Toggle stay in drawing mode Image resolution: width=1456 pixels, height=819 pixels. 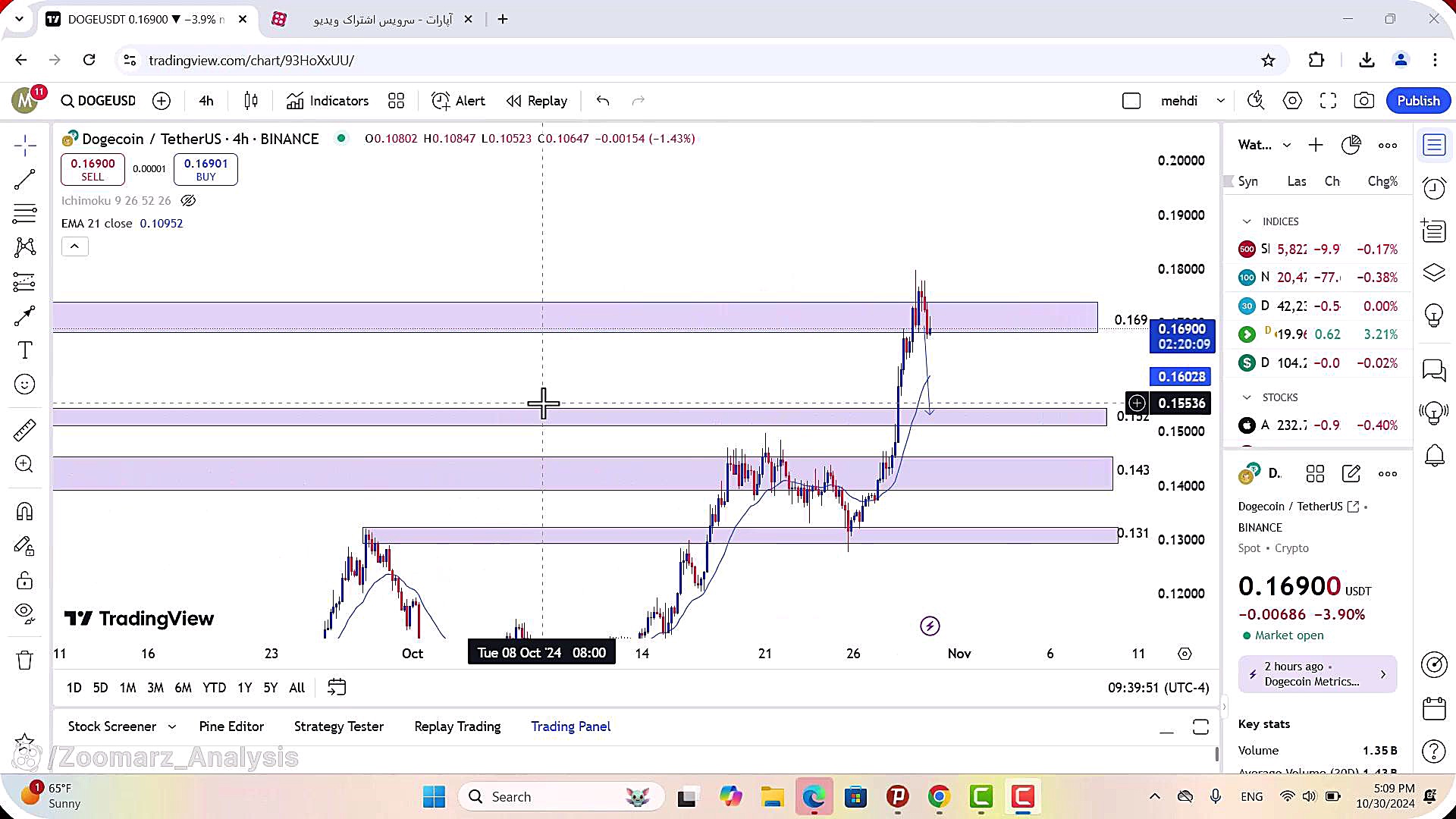[x=25, y=546]
